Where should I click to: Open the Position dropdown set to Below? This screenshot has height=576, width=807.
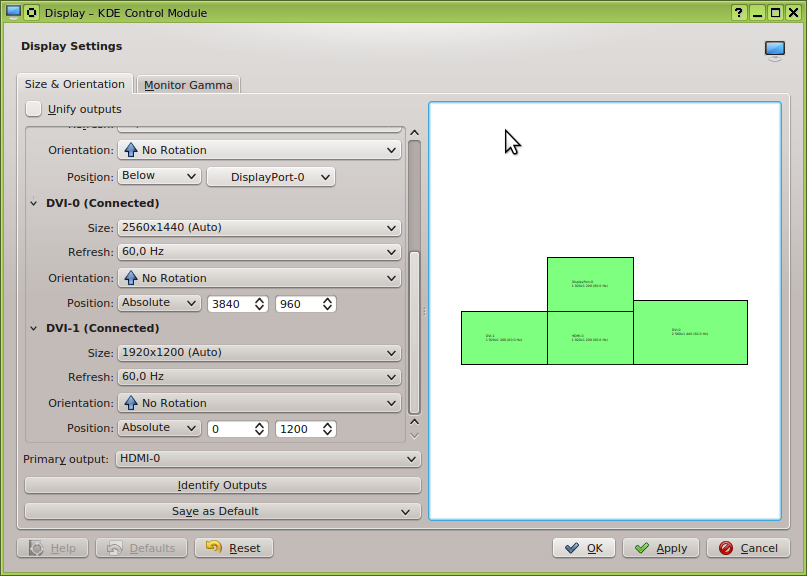[x=160, y=176]
